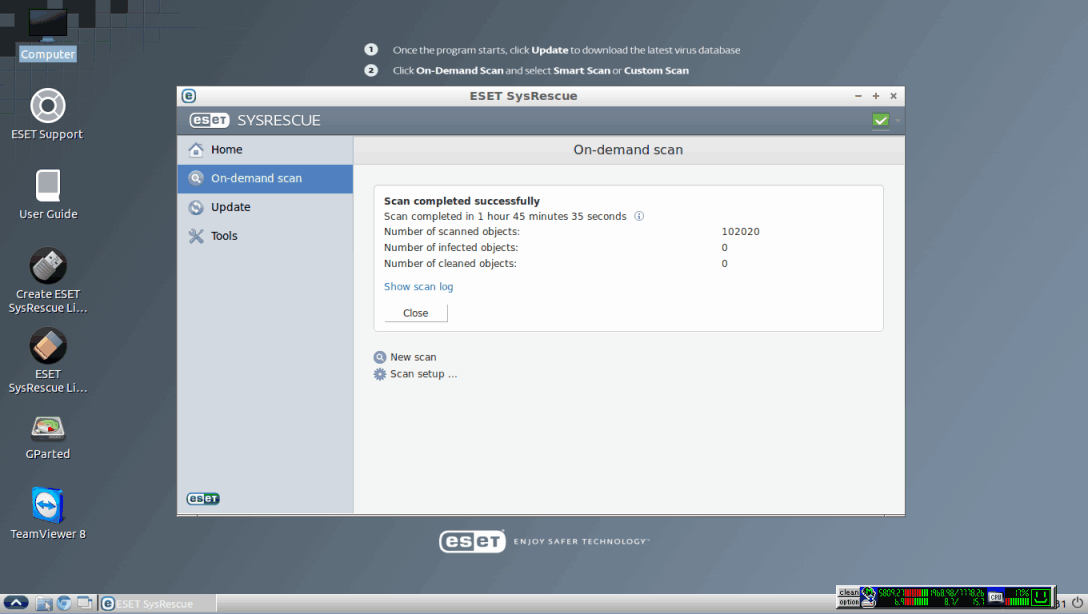Open the Update section
The width and height of the screenshot is (1088, 614).
(x=265, y=207)
